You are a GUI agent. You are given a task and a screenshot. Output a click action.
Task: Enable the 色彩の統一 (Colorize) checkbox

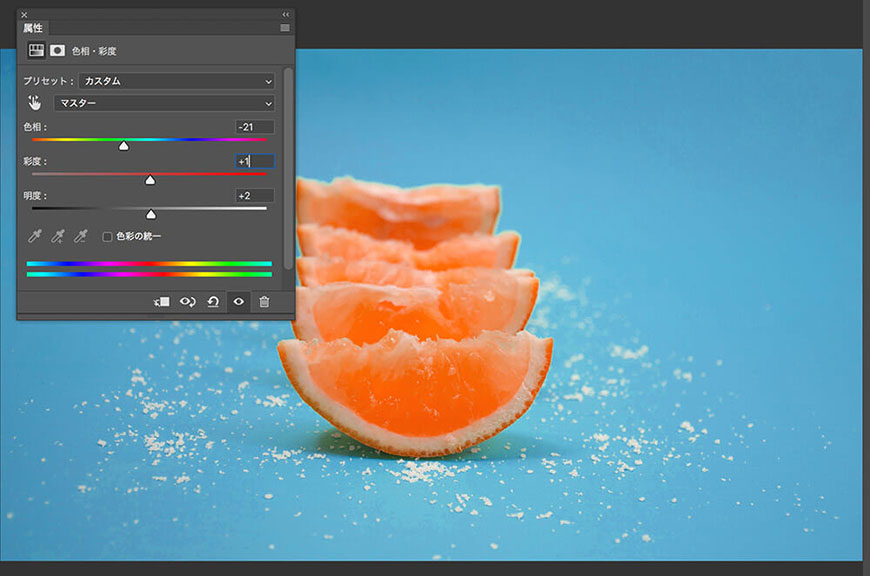point(107,237)
